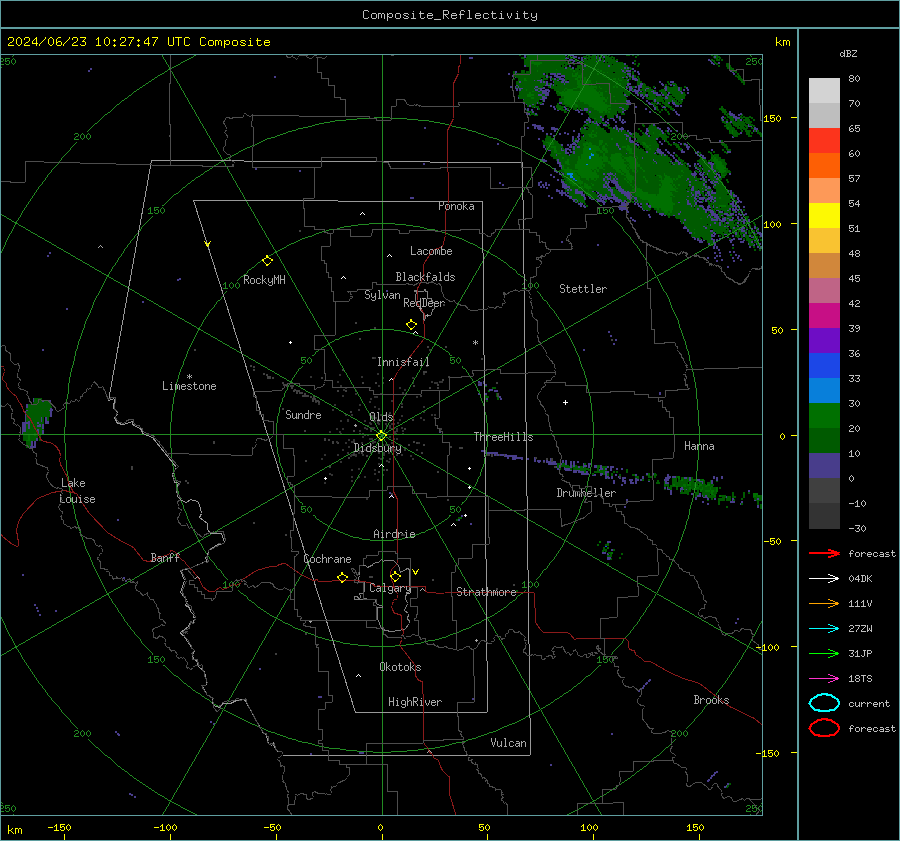Click the Drumheller map label
Viewport: 900px width, 841px height.
pyautogui.click(x=586, y=493)
